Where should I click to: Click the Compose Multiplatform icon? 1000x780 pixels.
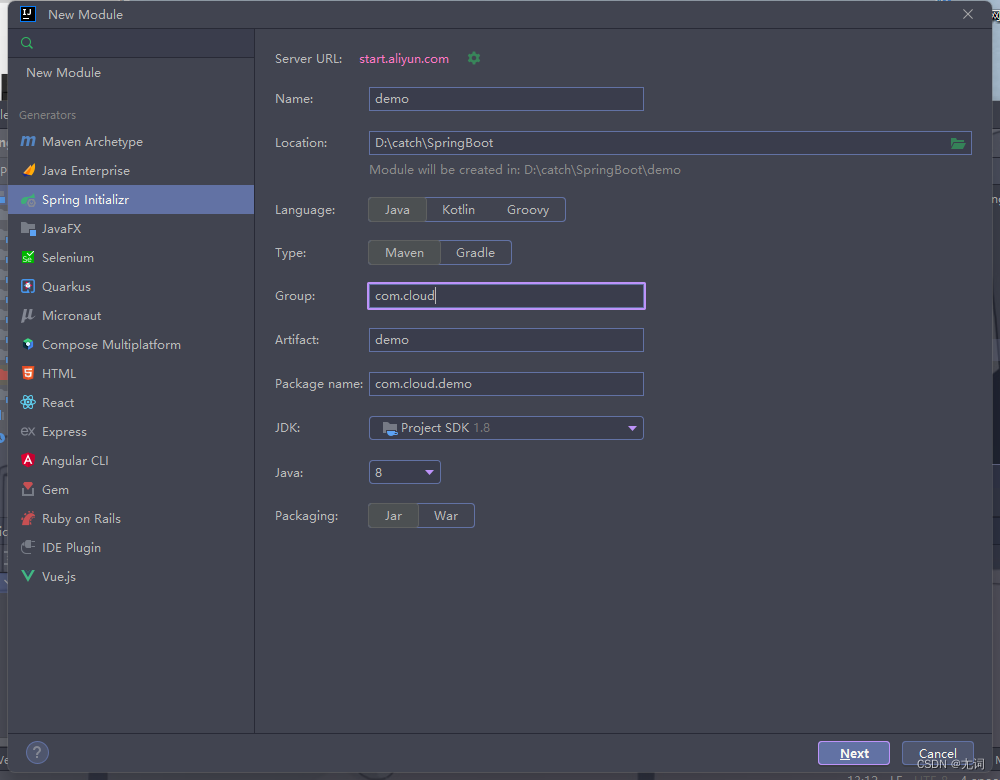pyautogui.click(x=28, y=344)
